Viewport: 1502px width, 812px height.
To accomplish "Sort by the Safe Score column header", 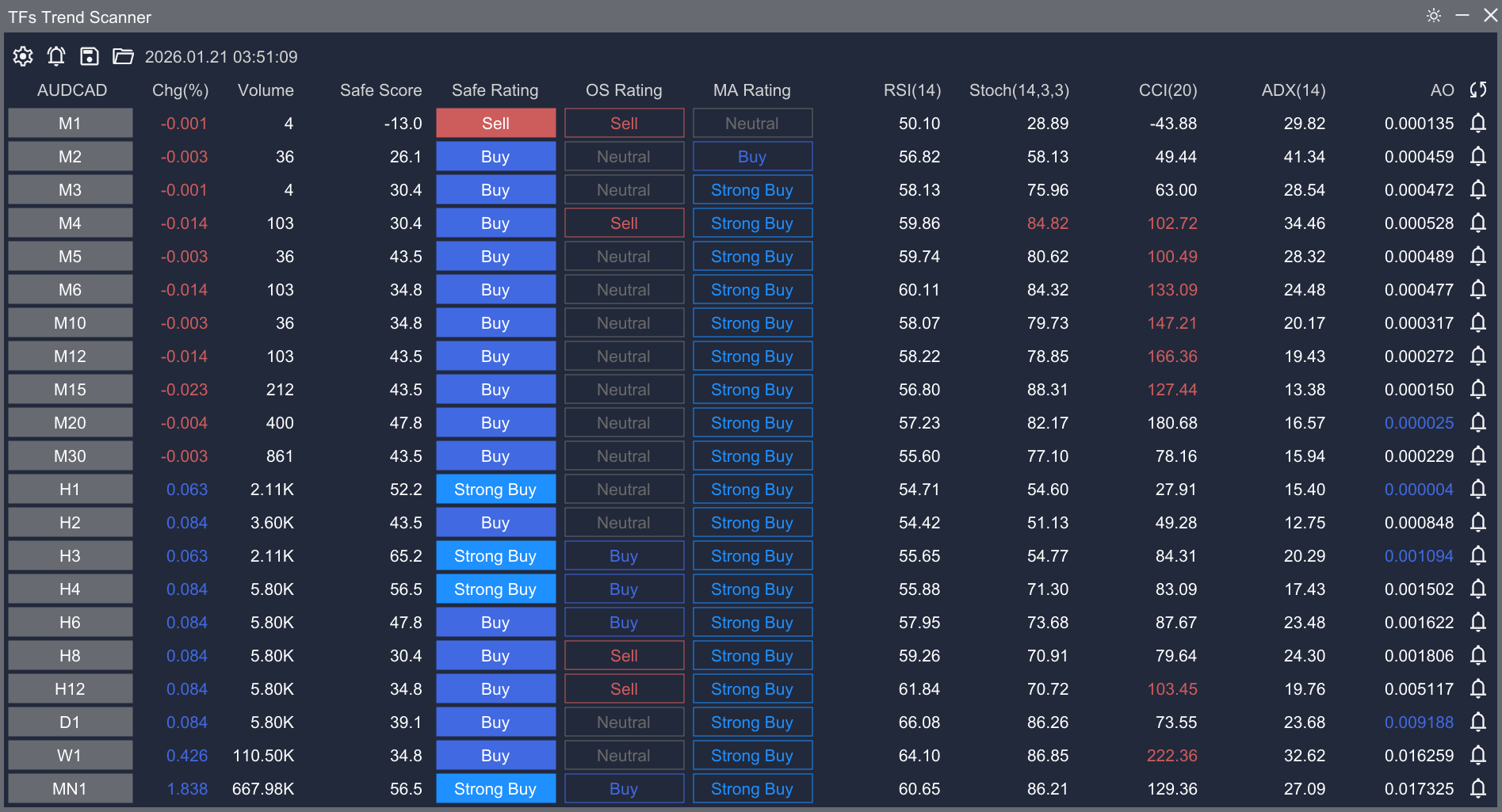I will point(380,90).
